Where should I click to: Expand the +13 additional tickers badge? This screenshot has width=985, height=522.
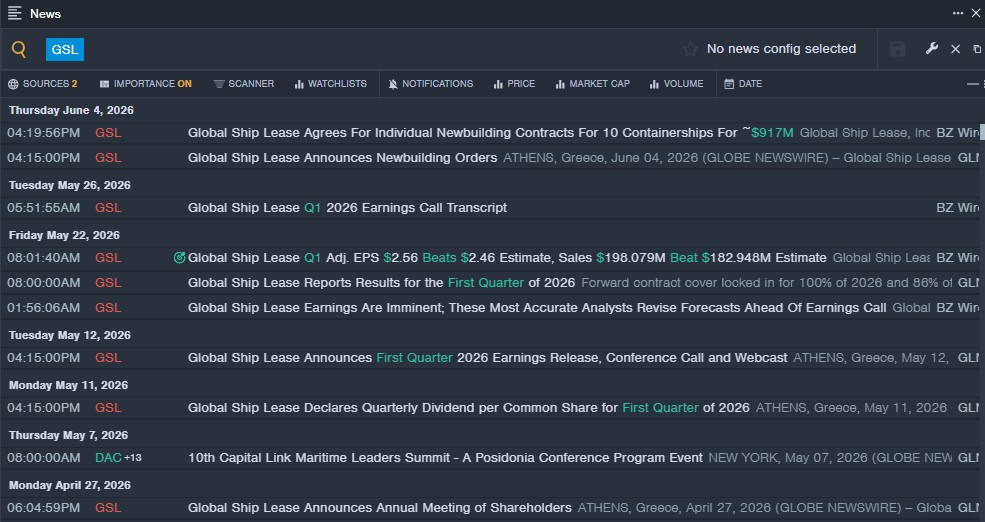click(x=133, y=457)
